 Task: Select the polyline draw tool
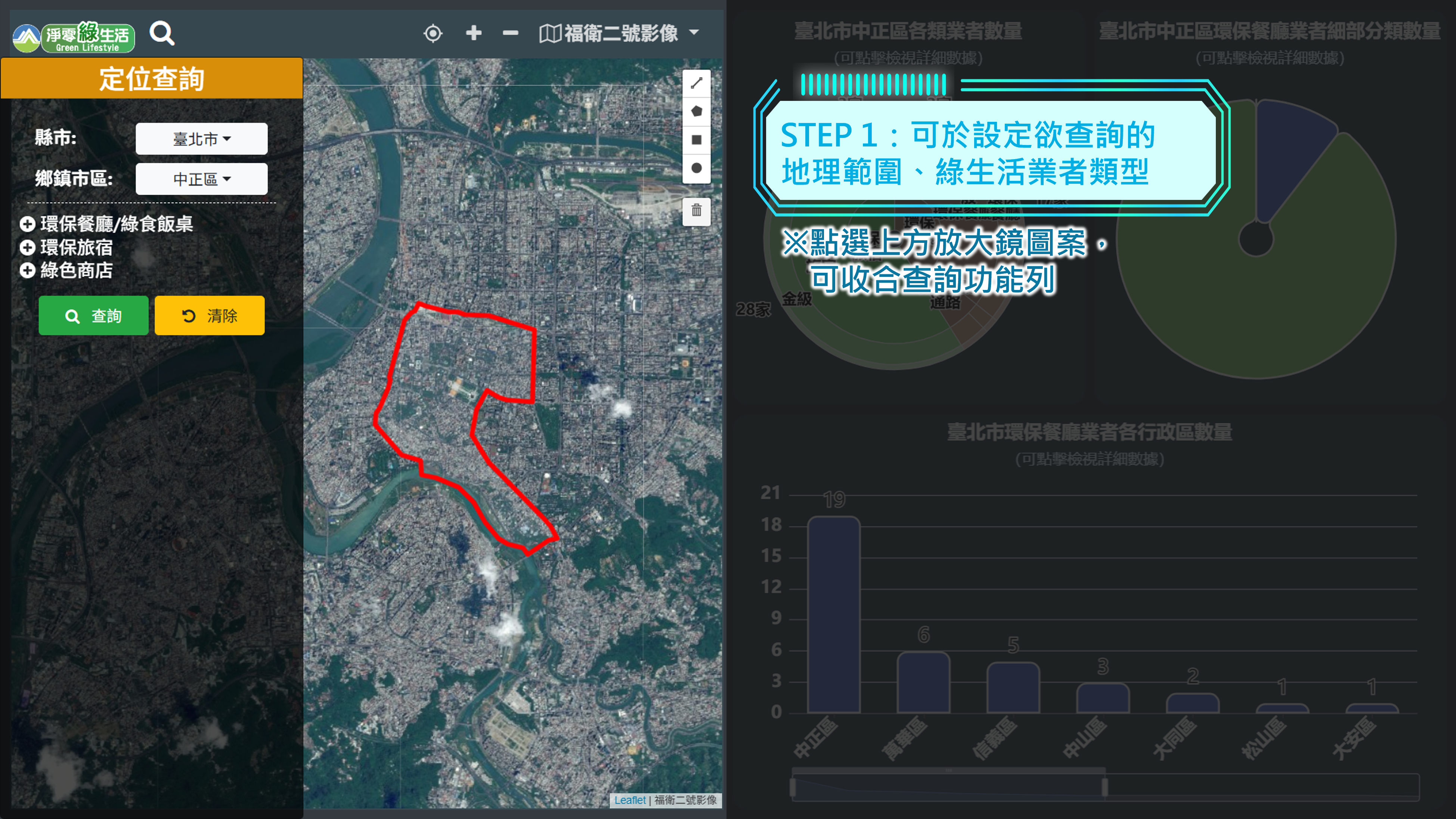696,83
